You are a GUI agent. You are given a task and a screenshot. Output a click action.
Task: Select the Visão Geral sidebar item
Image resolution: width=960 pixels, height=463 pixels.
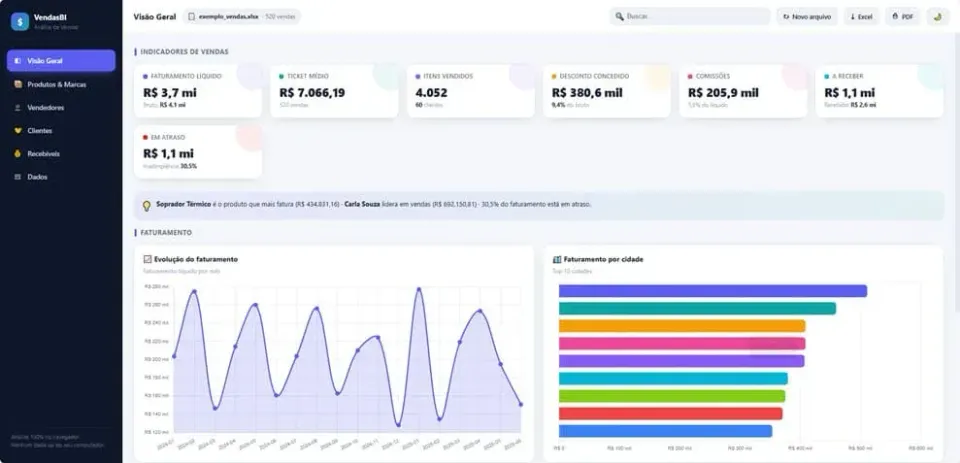click(x=61, y=61)
